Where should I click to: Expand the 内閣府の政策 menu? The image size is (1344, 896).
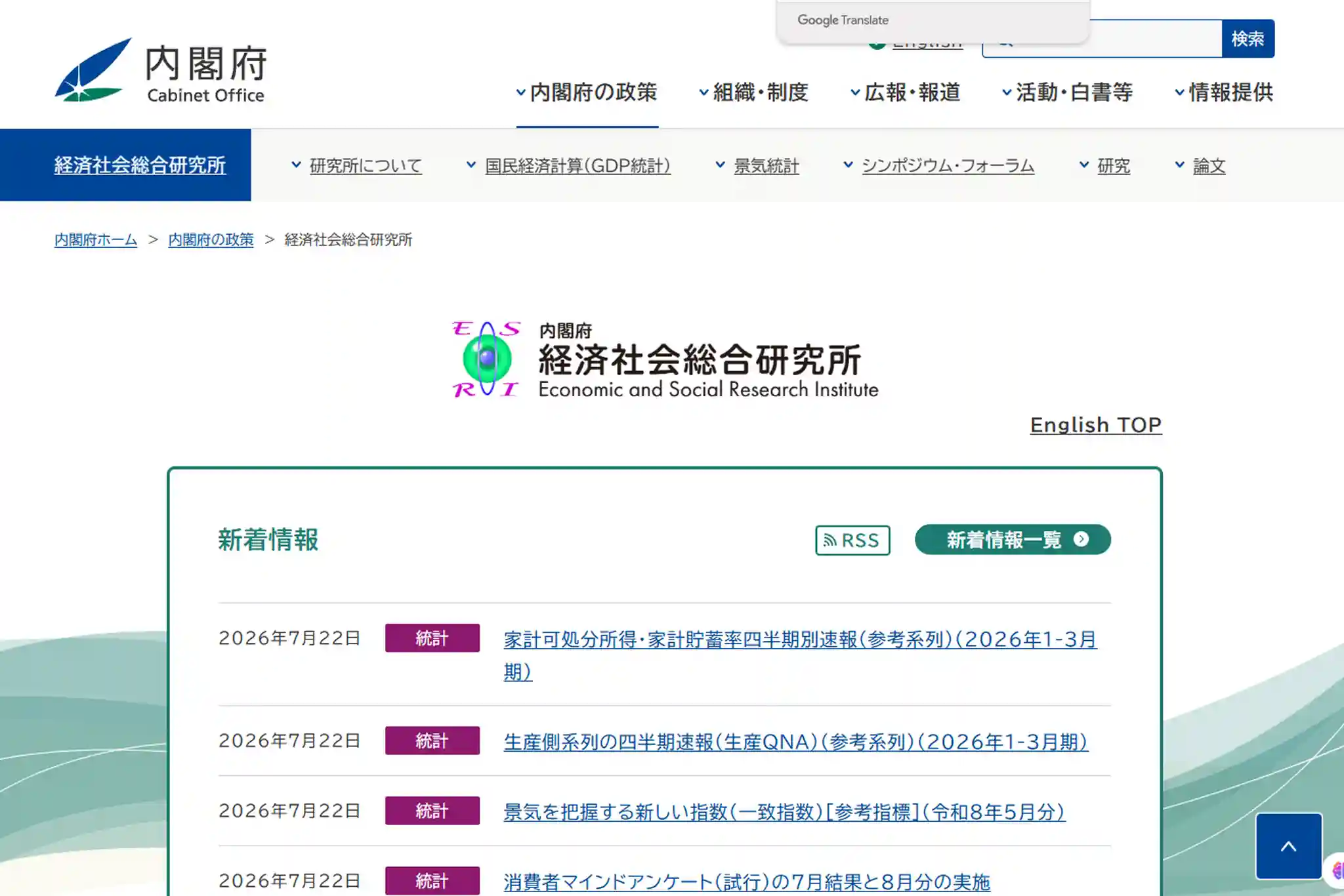pos(587,92)
